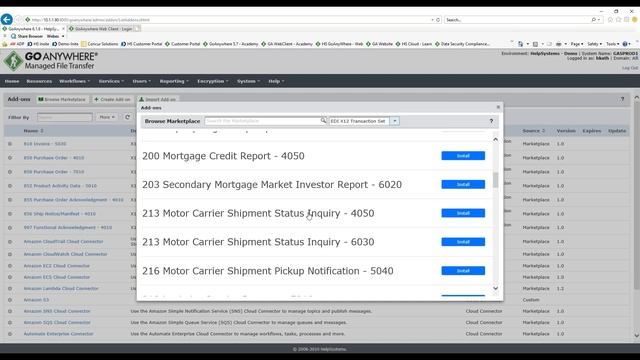
Task: Click the Expires column header
Action: click(x=591, y=131)
